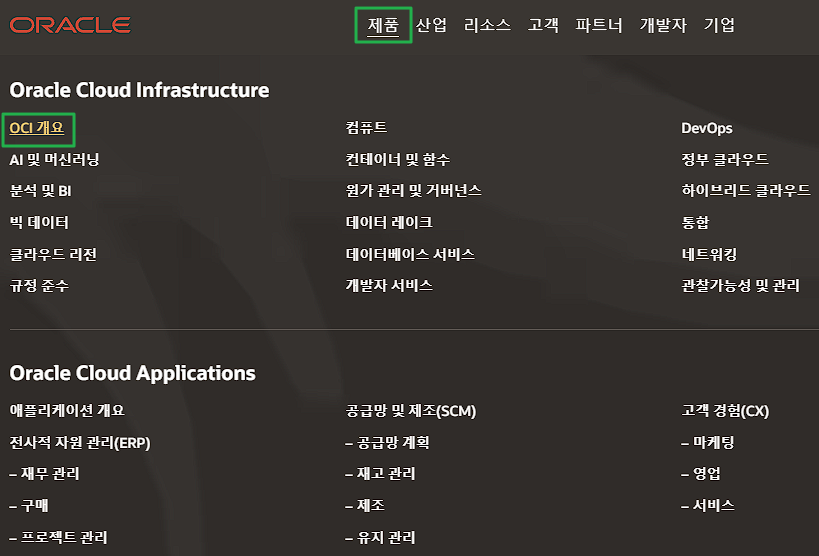Select 공급망 계획 link
This screenshot has width=819, height=556.
tap(388, 443)
